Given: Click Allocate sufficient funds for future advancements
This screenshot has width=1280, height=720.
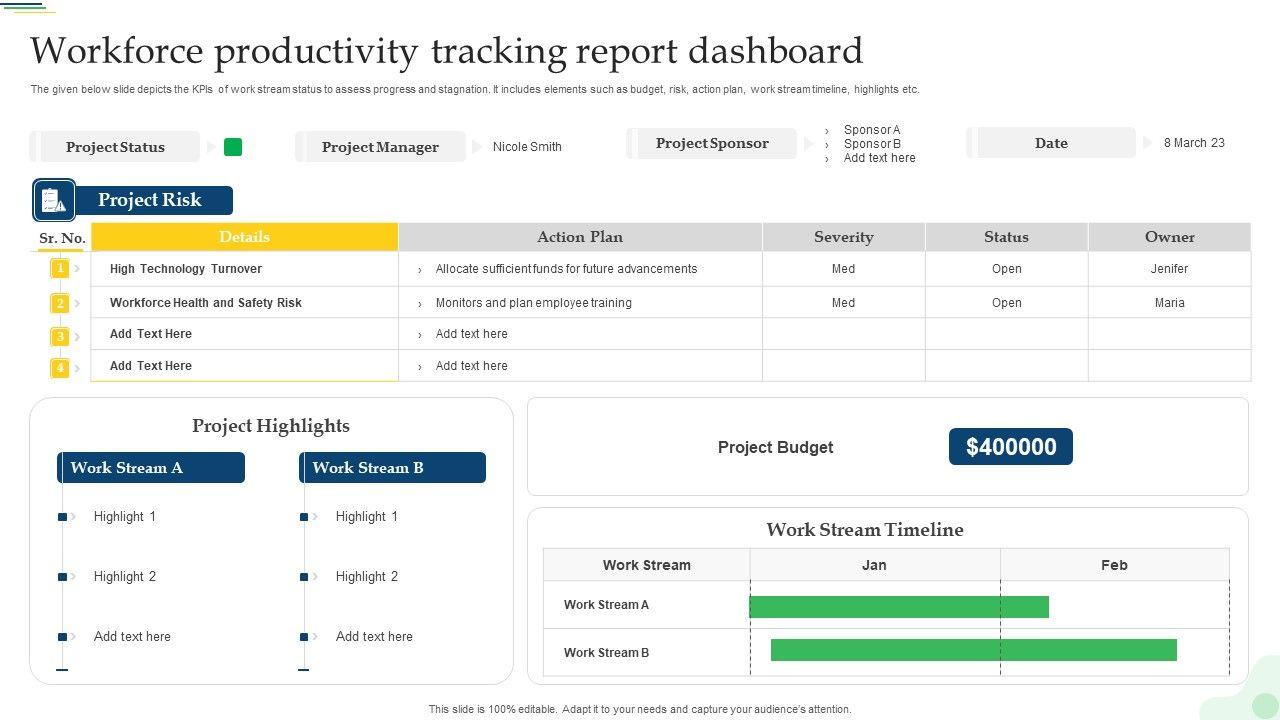Looking at the screenshot, I should (x=566, y=269).
